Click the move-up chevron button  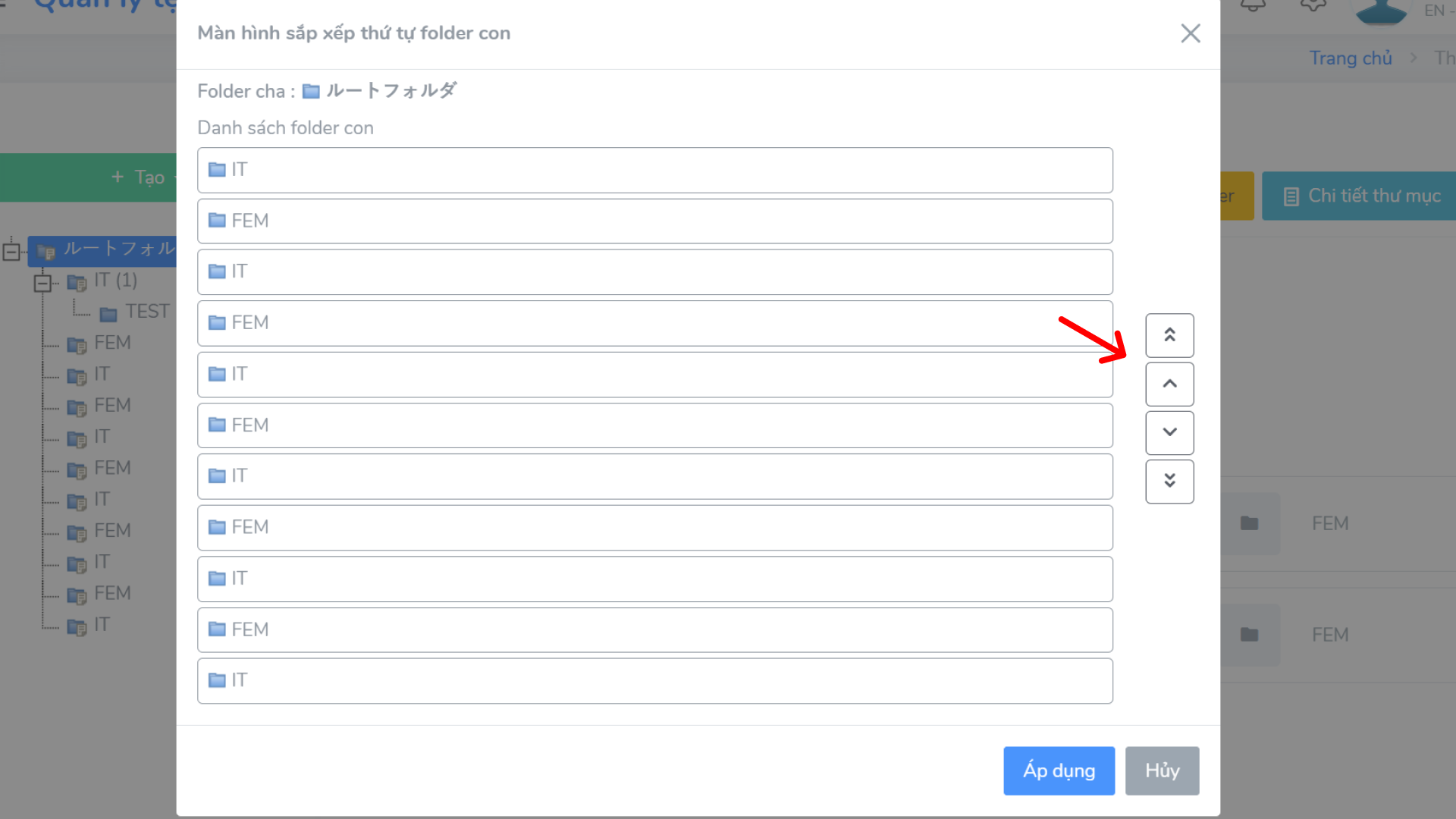click(x=1169, y=384)
